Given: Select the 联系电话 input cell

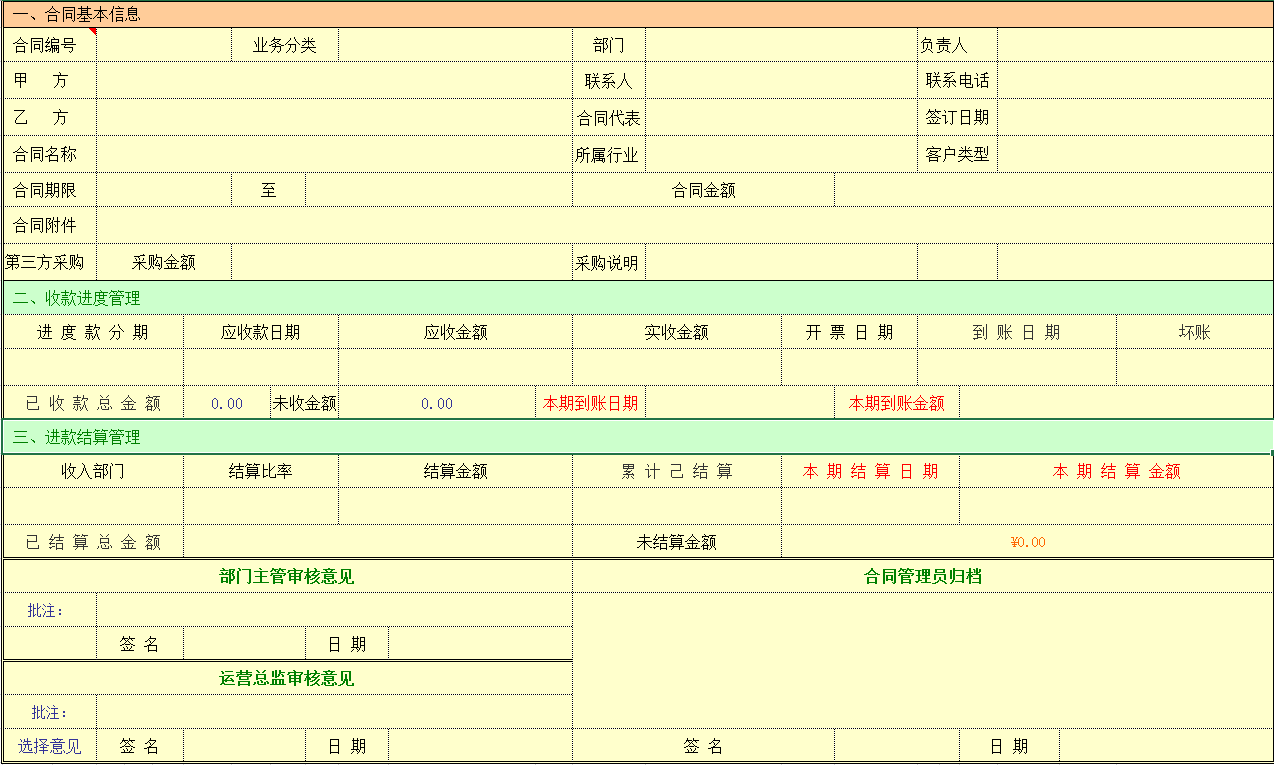Looking at the screenshot, I should tap(1134, 81).
